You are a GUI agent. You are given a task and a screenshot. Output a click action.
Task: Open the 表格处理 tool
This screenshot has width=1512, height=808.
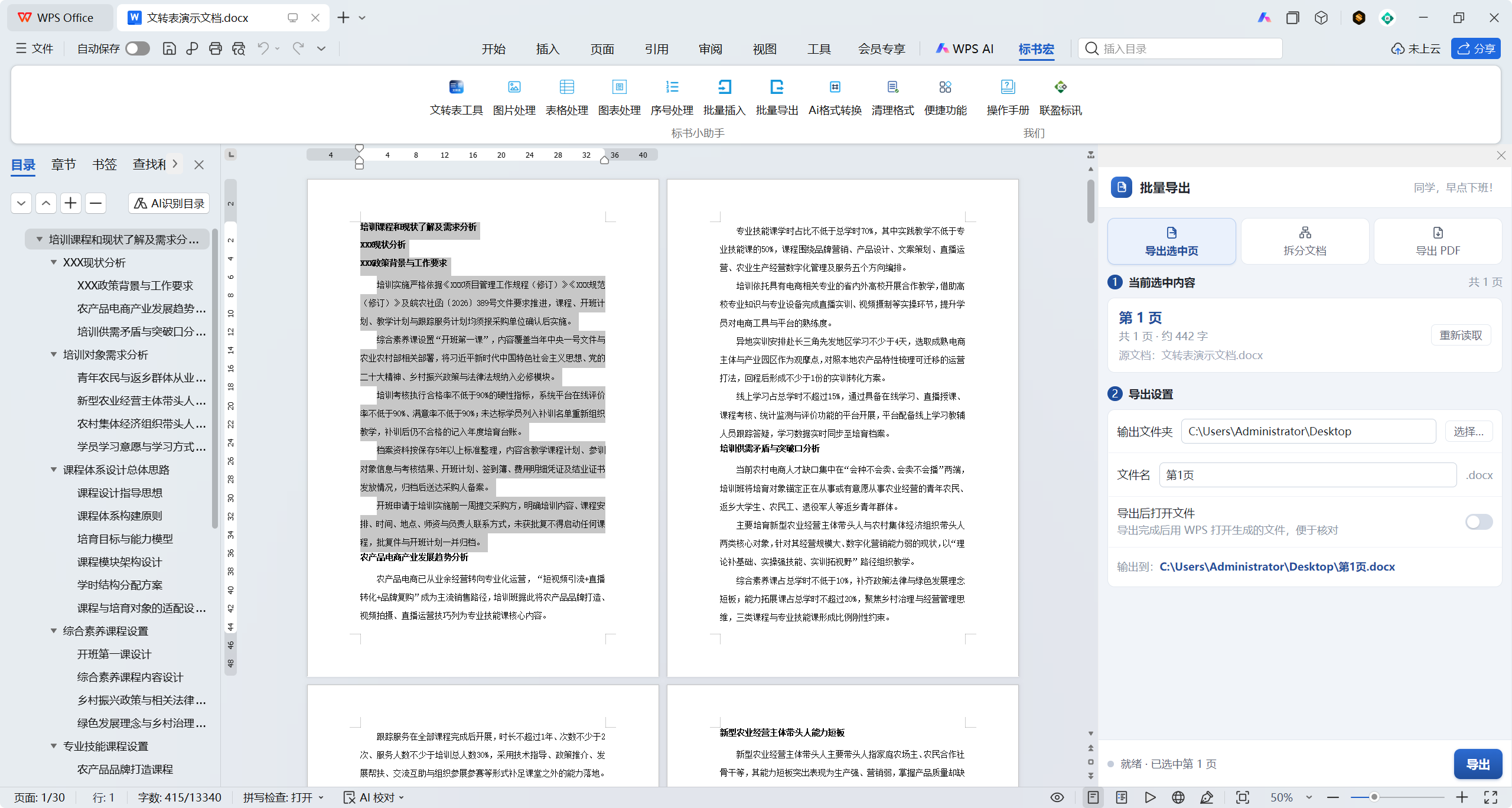click(566, 97)
